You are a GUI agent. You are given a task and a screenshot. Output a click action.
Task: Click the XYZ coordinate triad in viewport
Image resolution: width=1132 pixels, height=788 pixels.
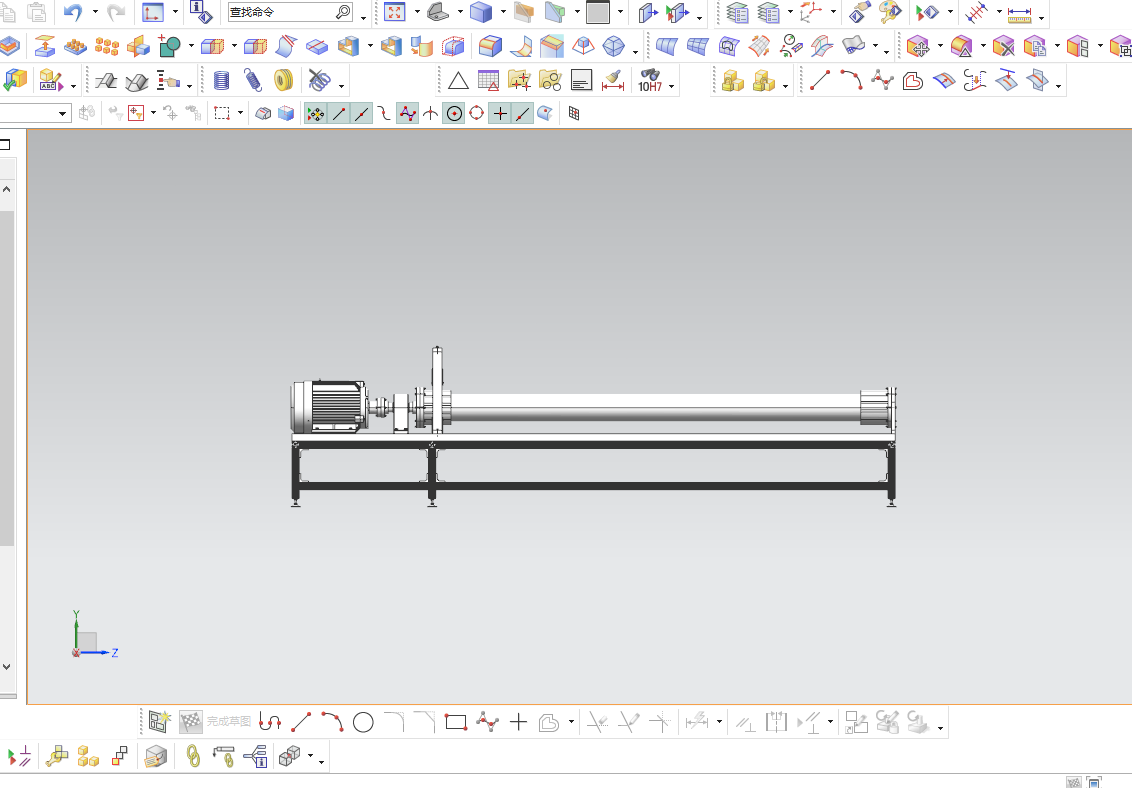94,635
